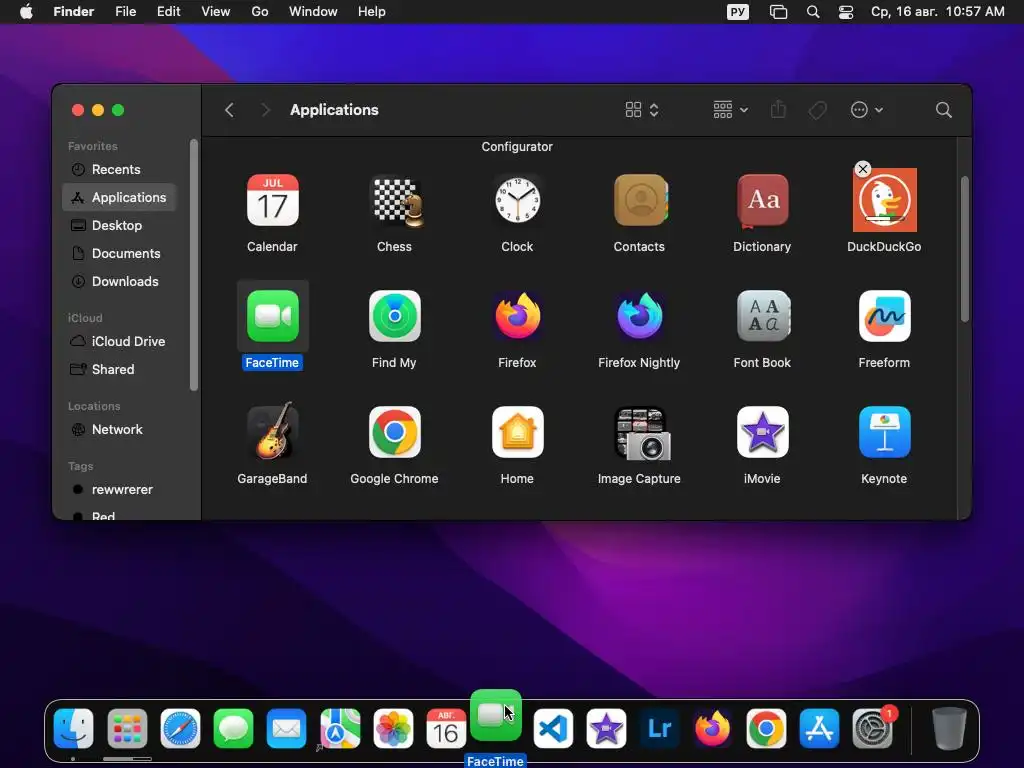
Task: Open the Help menu
Action: [x=372, y=12]
